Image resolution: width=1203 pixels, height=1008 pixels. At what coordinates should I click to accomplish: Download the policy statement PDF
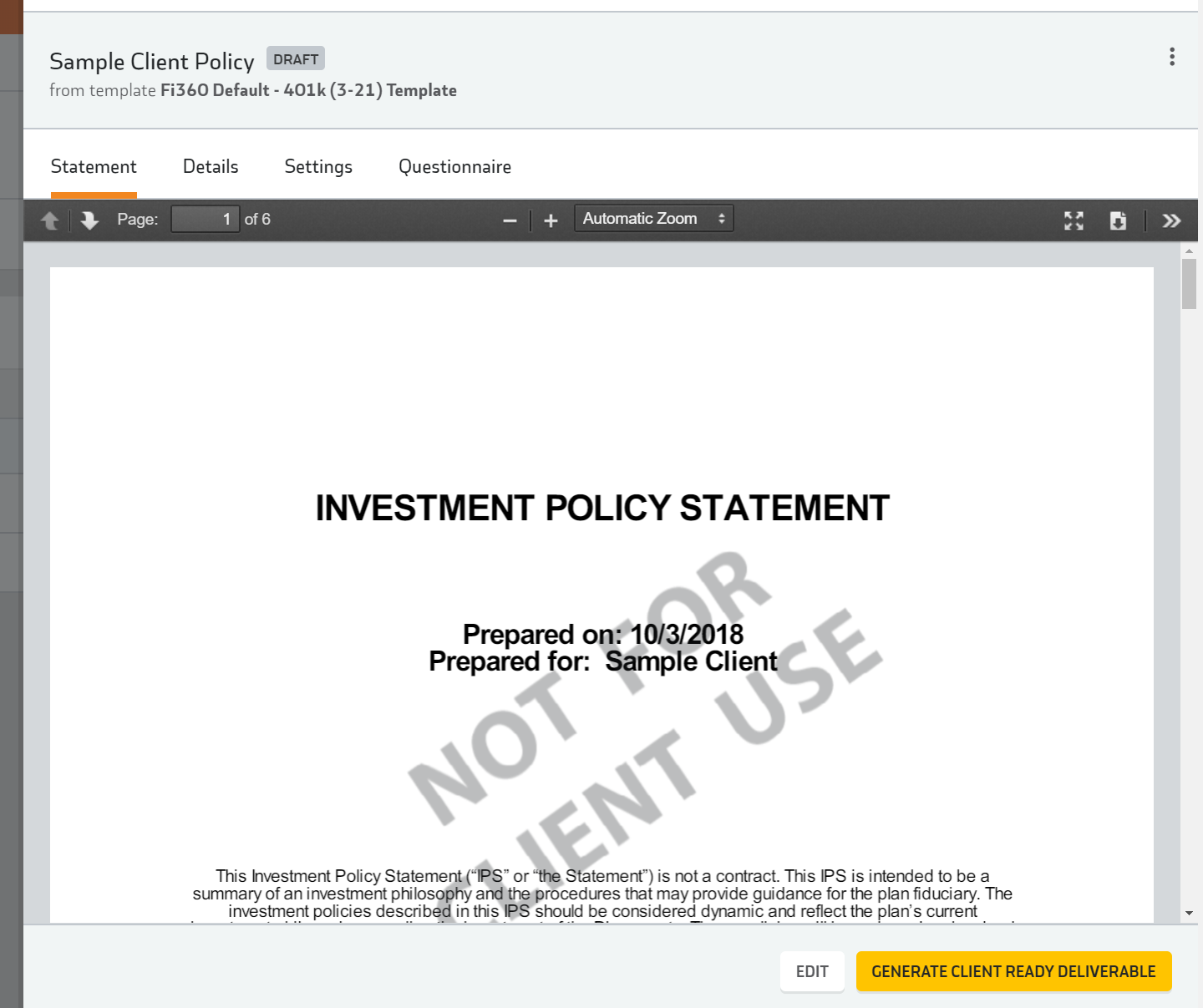[1118, 220]
